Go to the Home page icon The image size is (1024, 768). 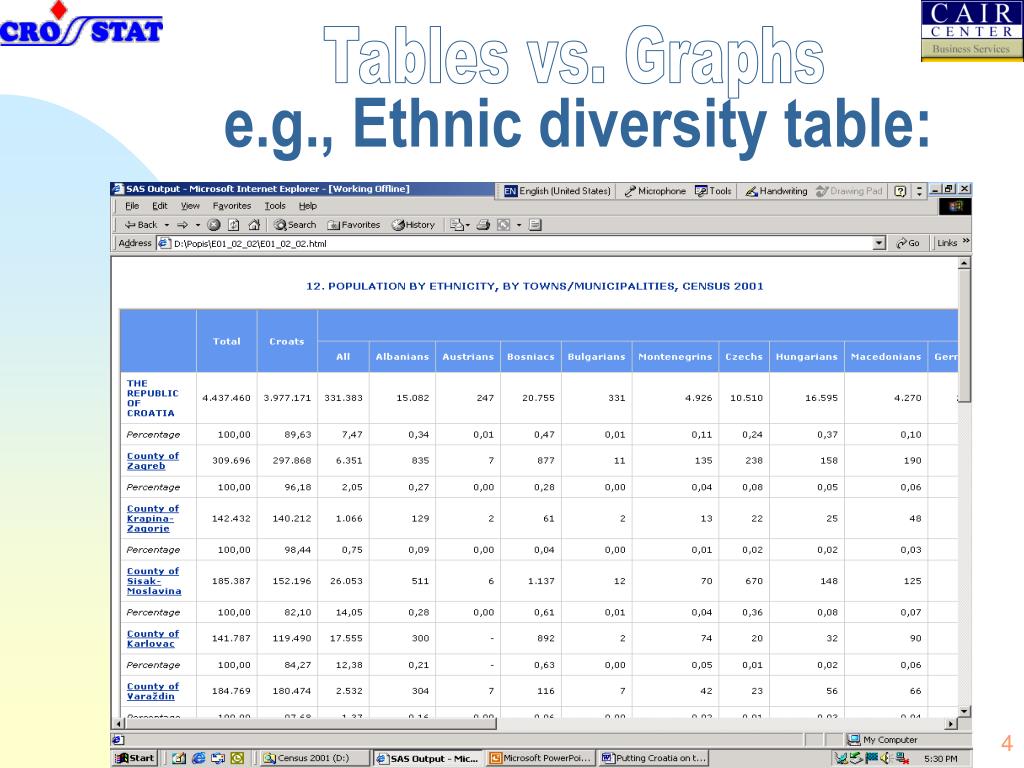tap(254, 225)
